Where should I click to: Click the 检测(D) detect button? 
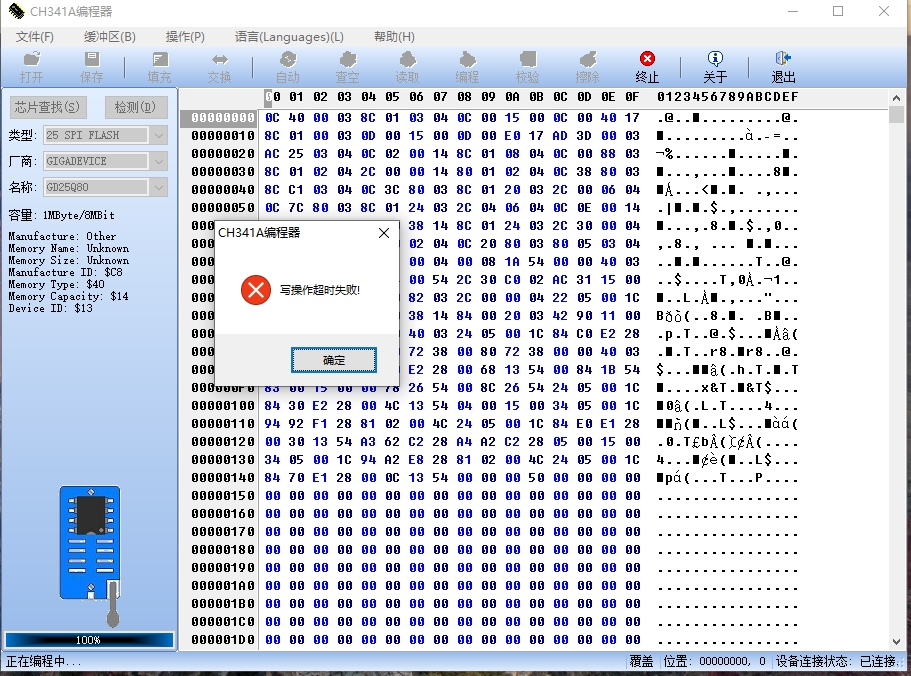tap(136, 107)
